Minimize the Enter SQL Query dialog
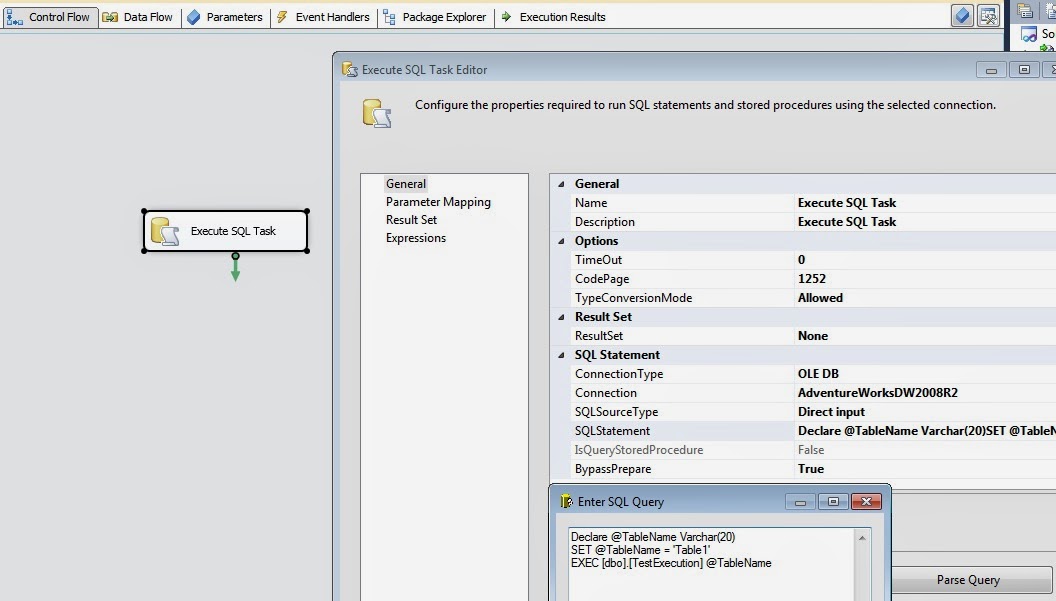Image resolution: width=1056 pixels, height=601 pixels. click(800, 501)
